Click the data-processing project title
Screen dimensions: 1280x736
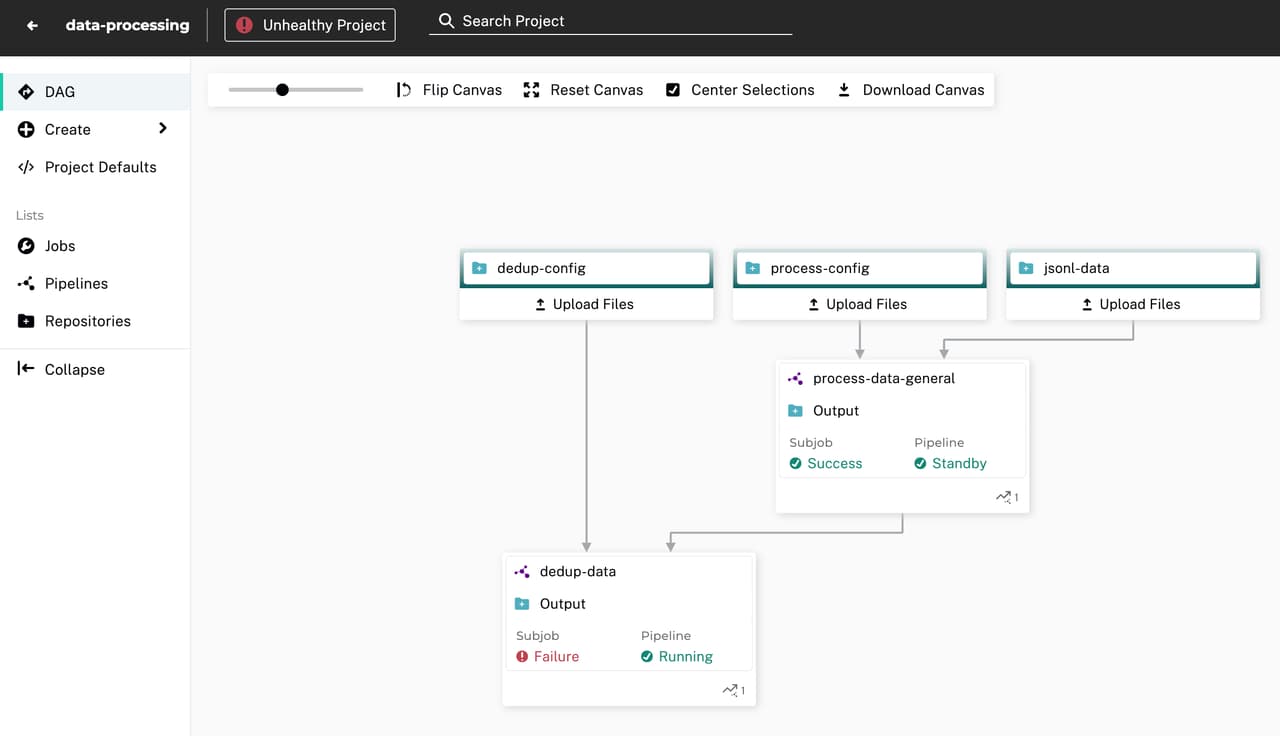pyautogui.click(x=127, y=26)
